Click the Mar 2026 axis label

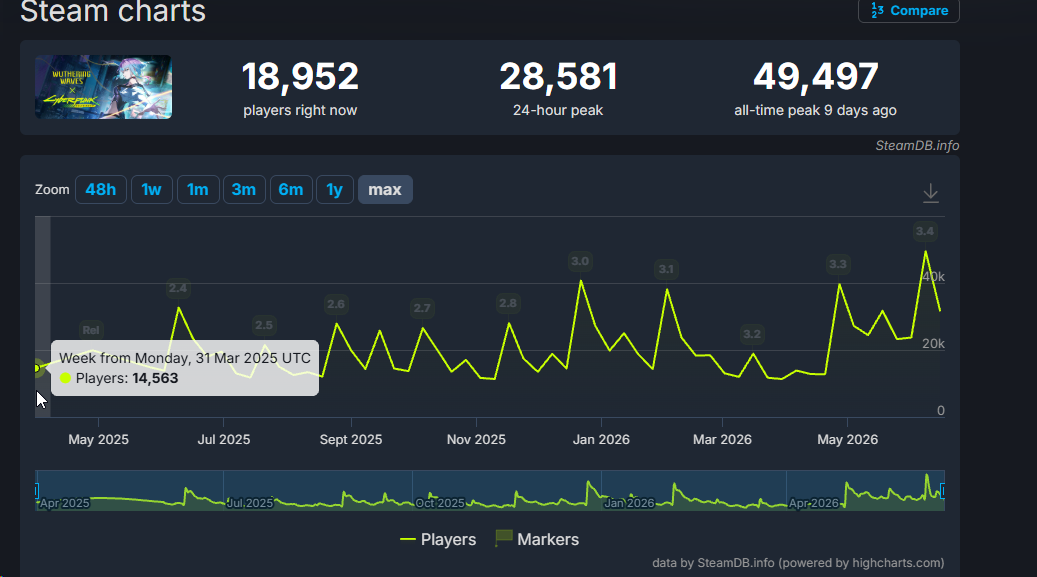click(x=722, y=439)
